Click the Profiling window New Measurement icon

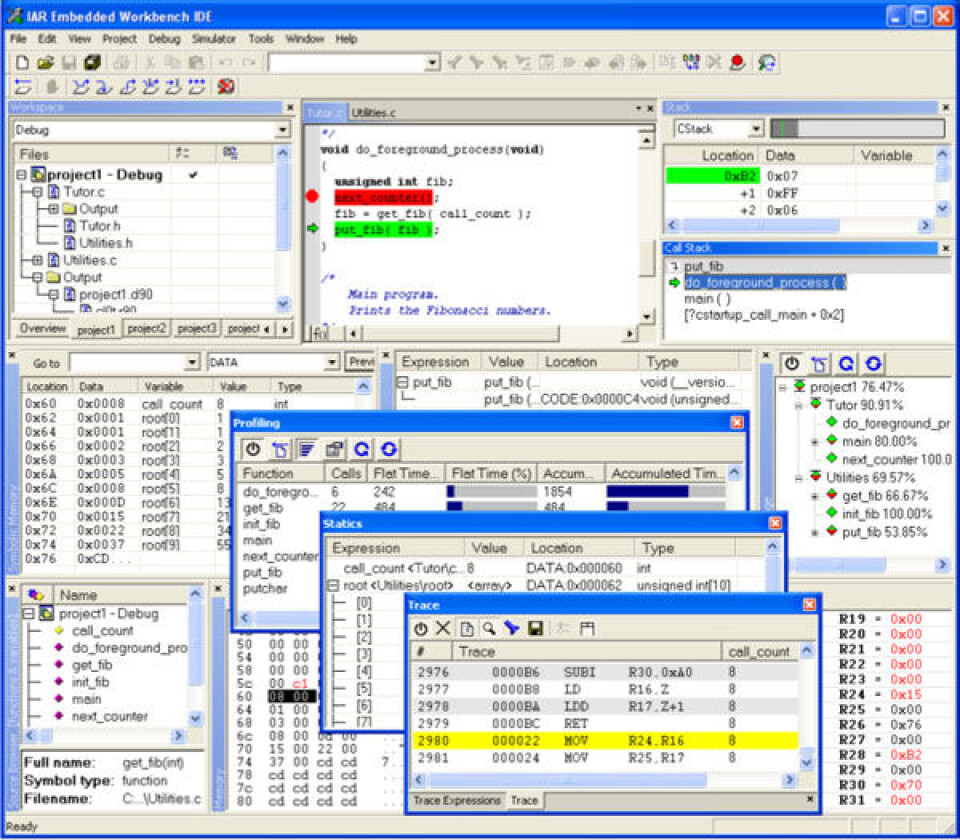(280, 449)
